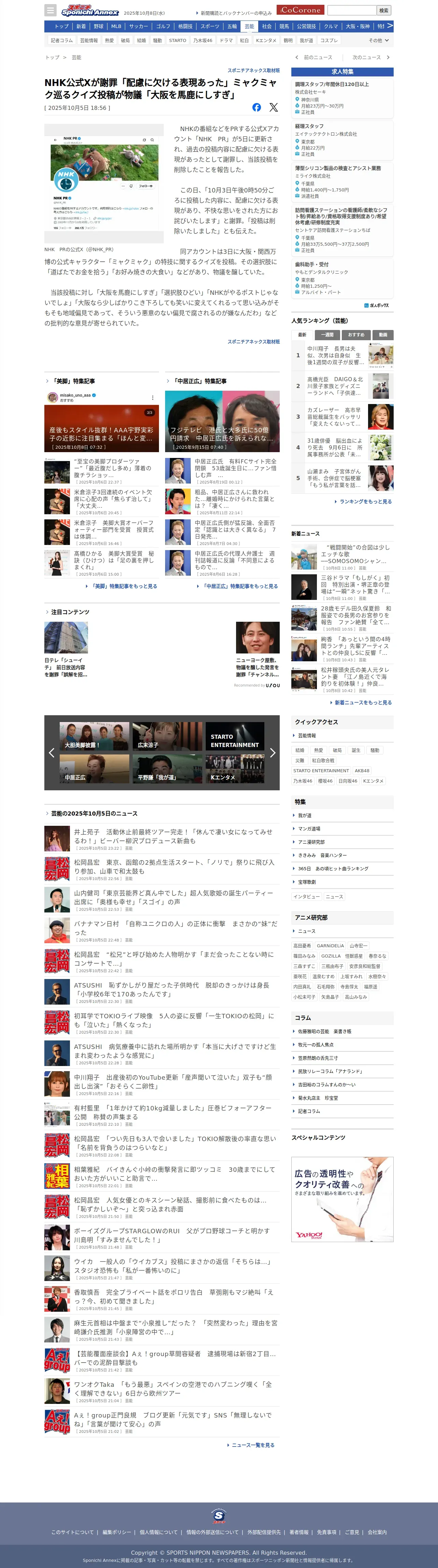Share the article on Facebook
Screen dimensions: 438x1568
point(257,107)
